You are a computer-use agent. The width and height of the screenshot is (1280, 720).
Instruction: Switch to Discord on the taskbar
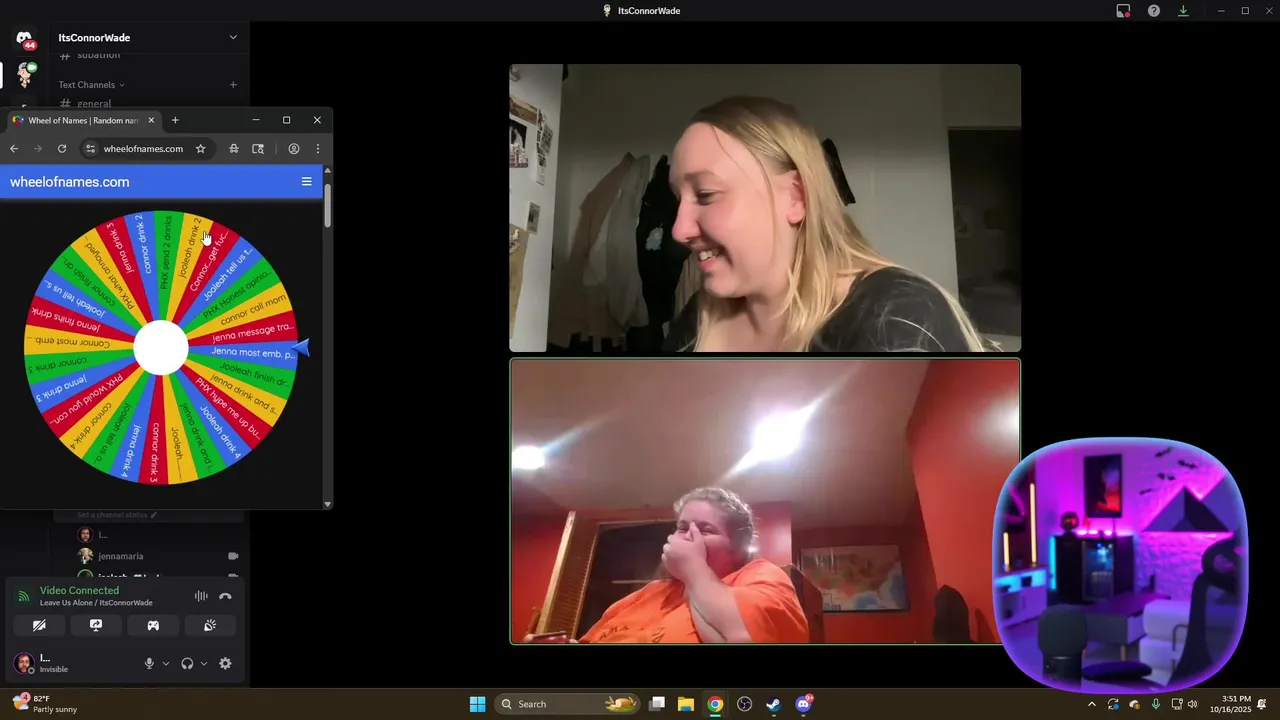pyautogui.click(x=803, y=704)
